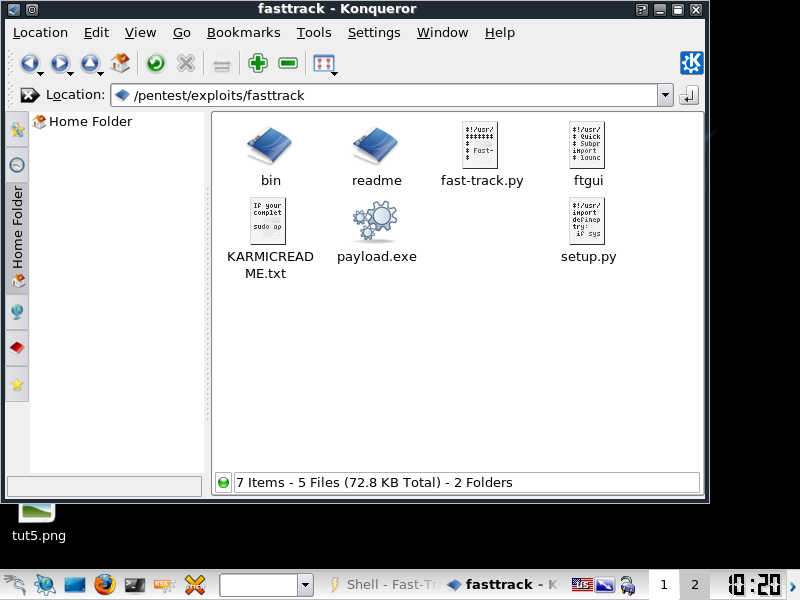Open the Edit menu
This screenshot has height=600, width=800.
click(96, 33)
